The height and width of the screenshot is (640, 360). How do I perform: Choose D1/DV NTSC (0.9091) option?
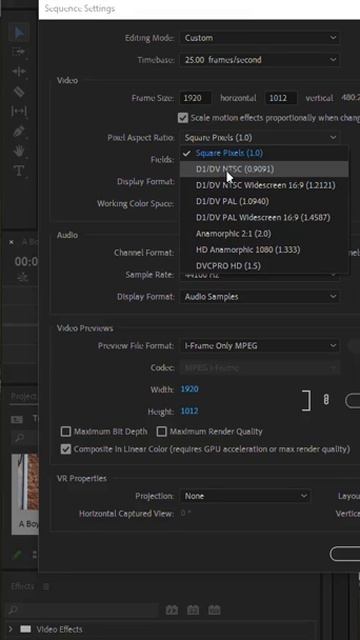pyautogui.click(x=264, y=169)
